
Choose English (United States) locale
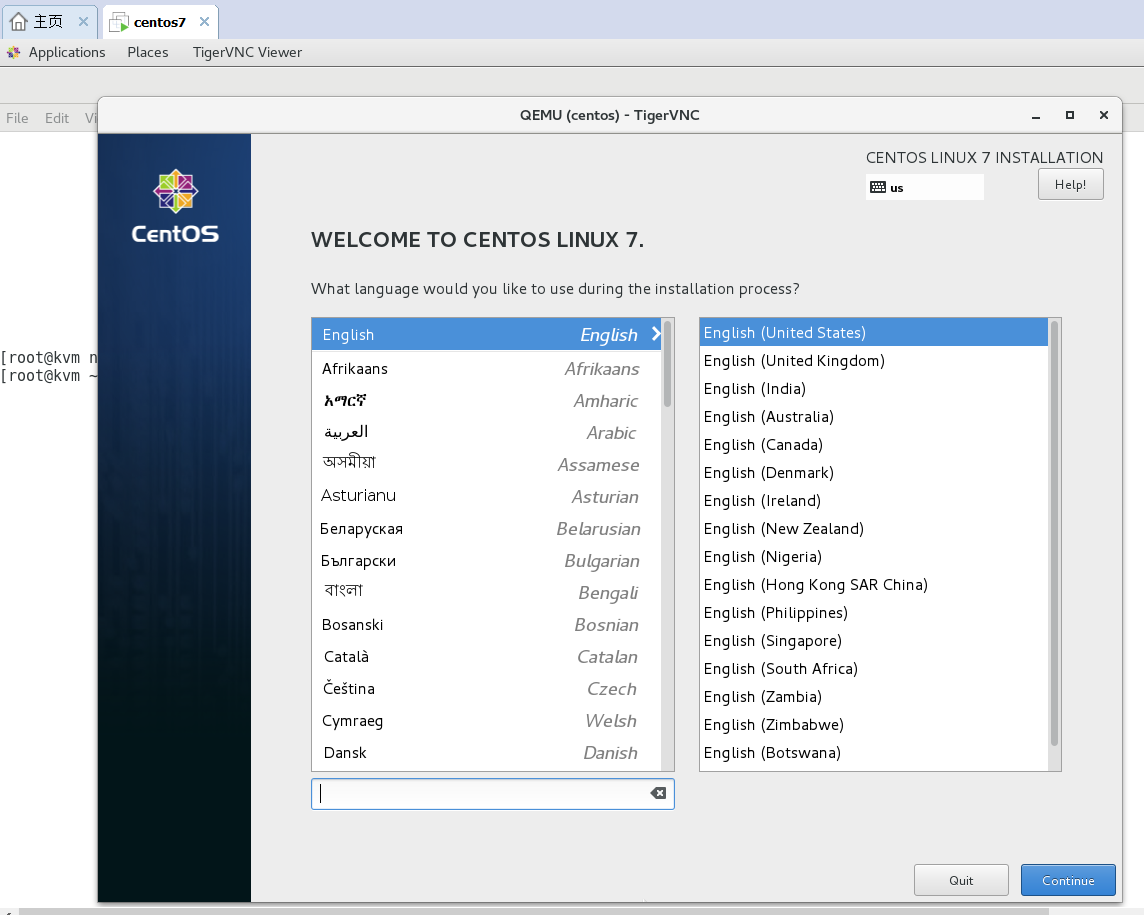coord(874,333)
